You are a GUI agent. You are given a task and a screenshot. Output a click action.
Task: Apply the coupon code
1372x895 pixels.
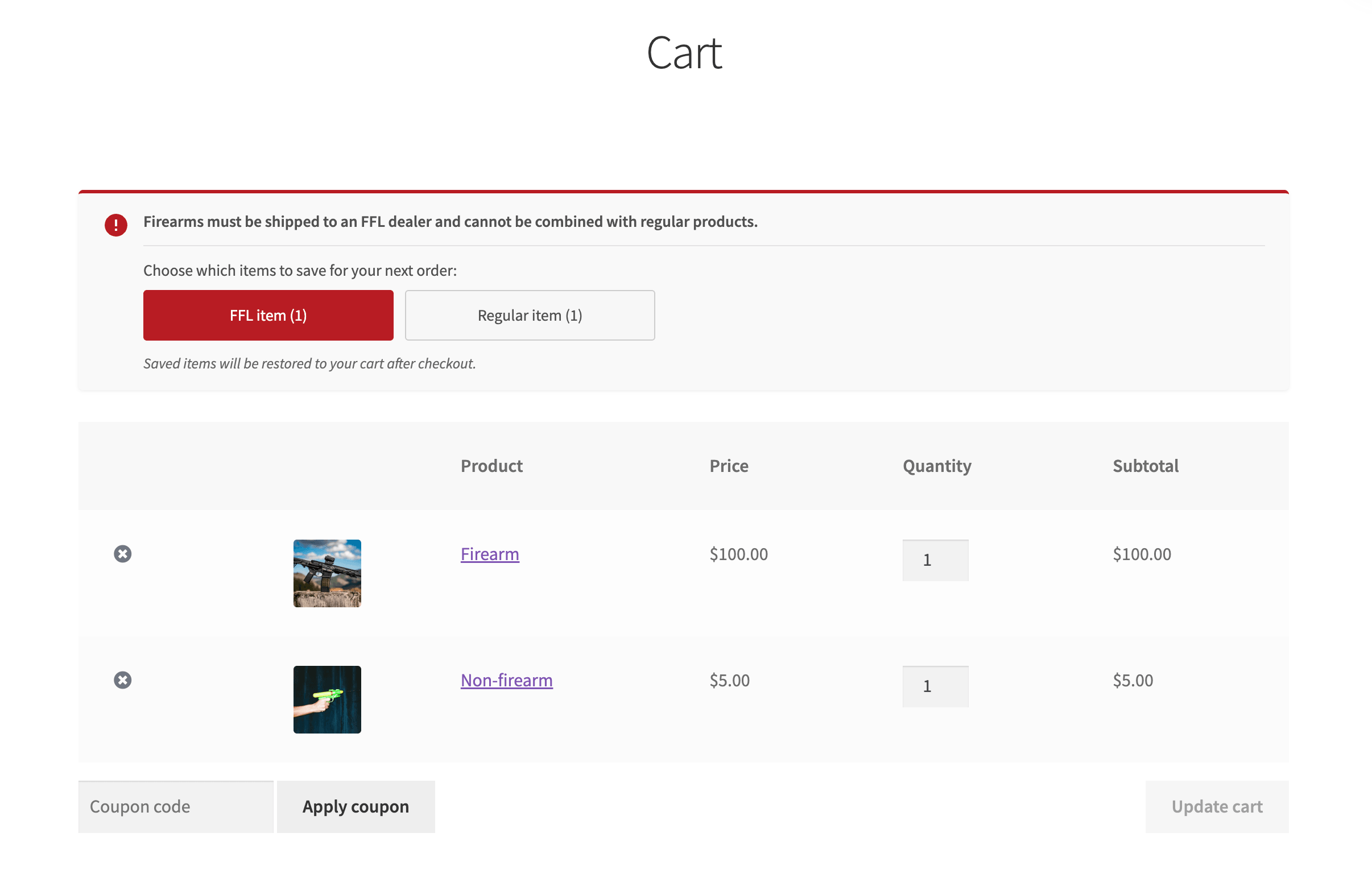pyautogui.click(x=356, y=808)
